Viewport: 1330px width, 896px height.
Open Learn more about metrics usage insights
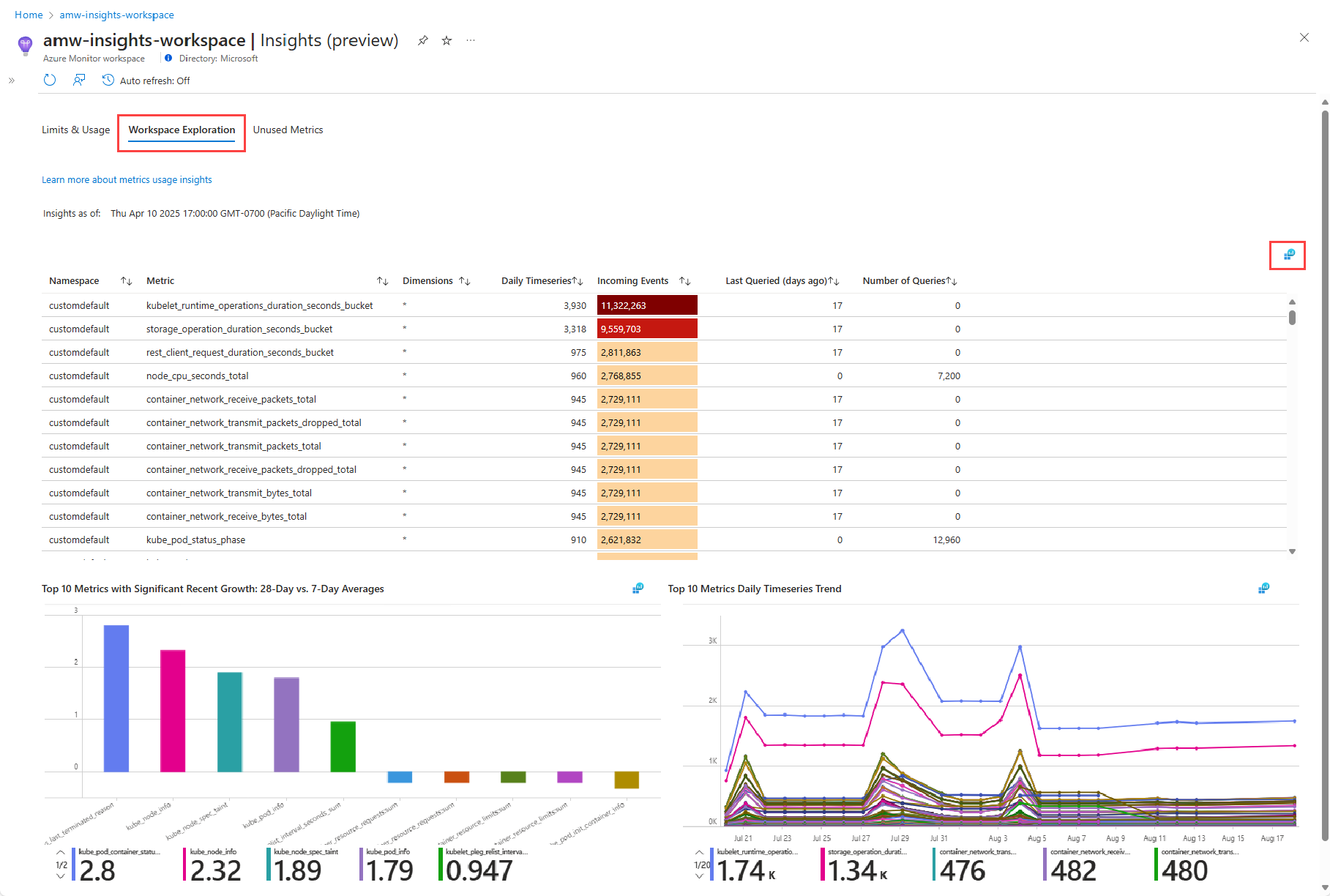[127, 180]
